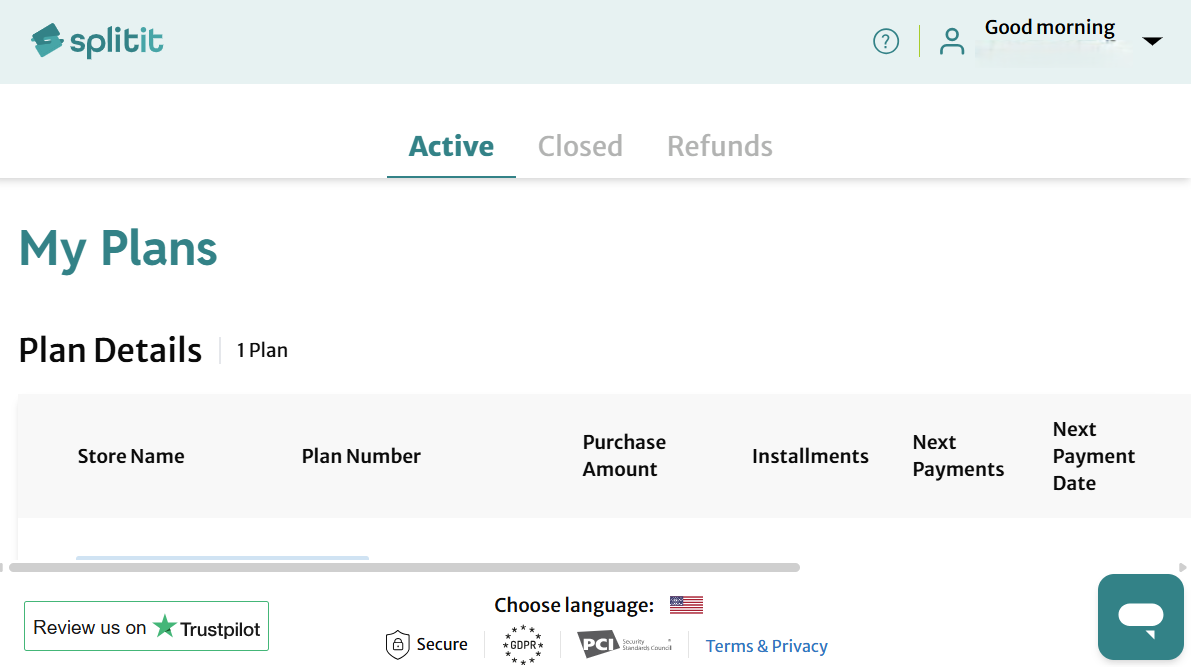Viewport: 1191px width, 667px height.
Task: Click the Purchase Amount column header
Action: (x=624, y=456)
